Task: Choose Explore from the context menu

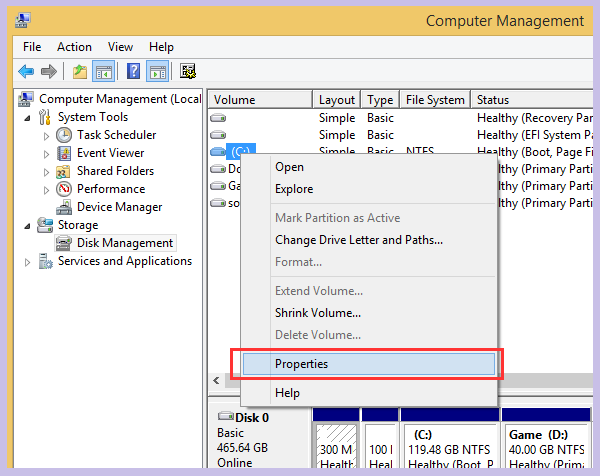Action: pyautogui.click(x=368, y=189)
